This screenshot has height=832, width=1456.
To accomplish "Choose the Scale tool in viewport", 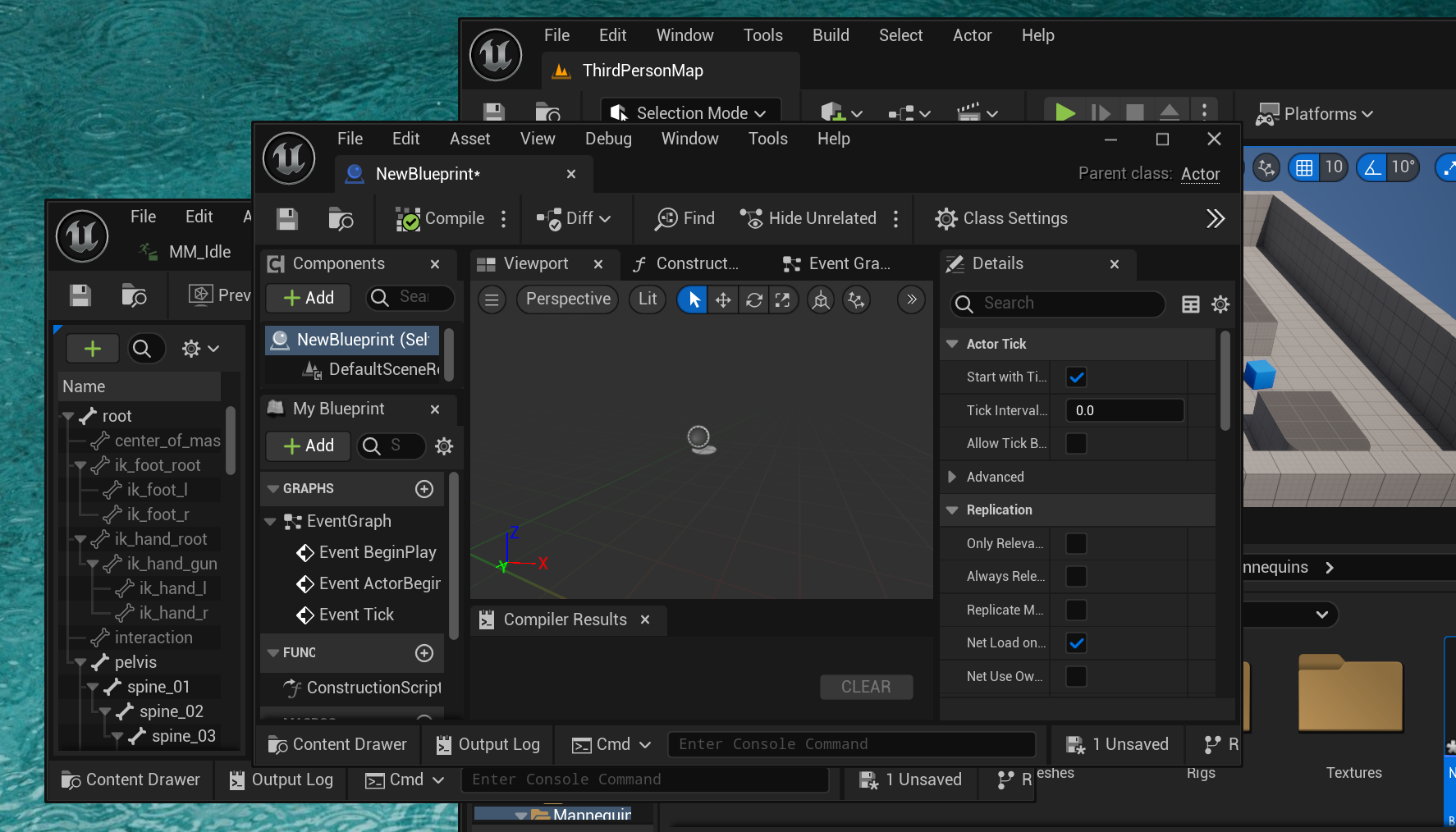I will pyautogui.click(x=783, y=300).
